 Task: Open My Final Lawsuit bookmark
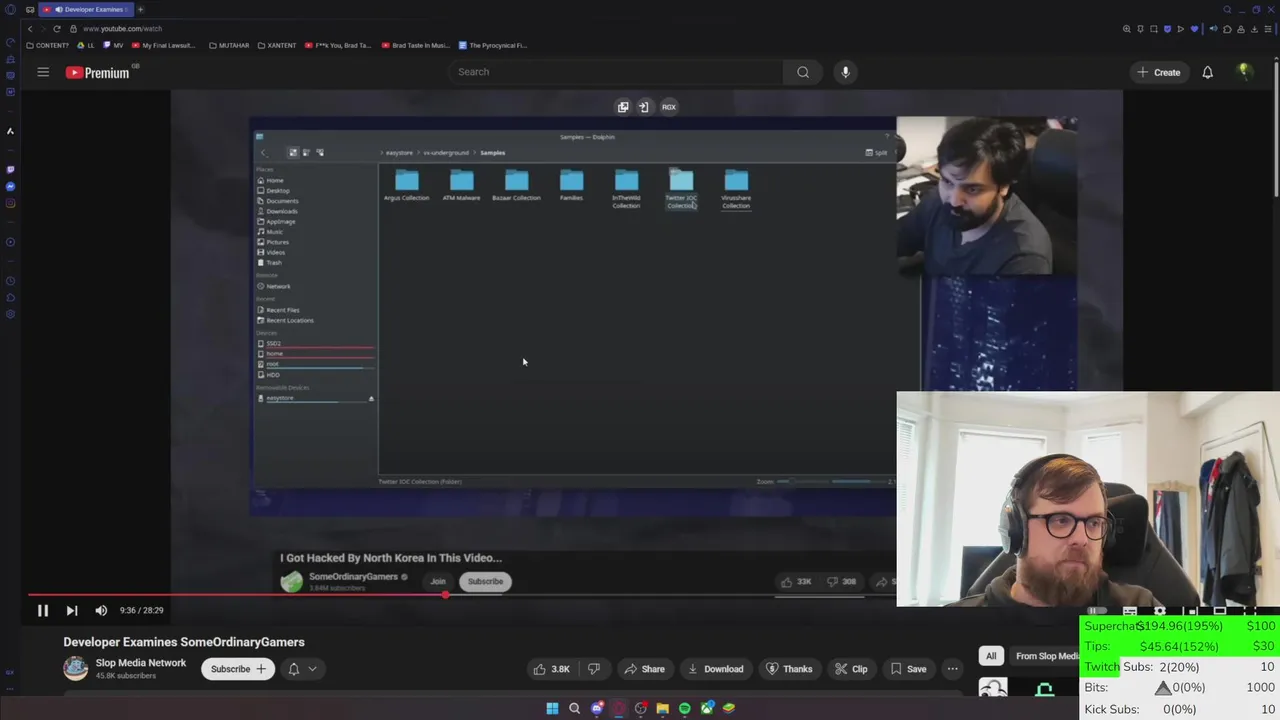click(164, 45)
